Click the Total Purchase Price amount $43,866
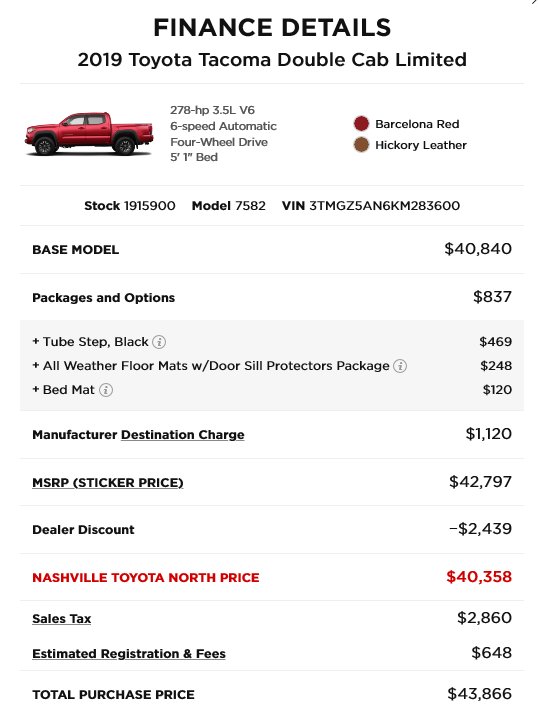The height and width of the screenshot is (712, 538). 479,694
